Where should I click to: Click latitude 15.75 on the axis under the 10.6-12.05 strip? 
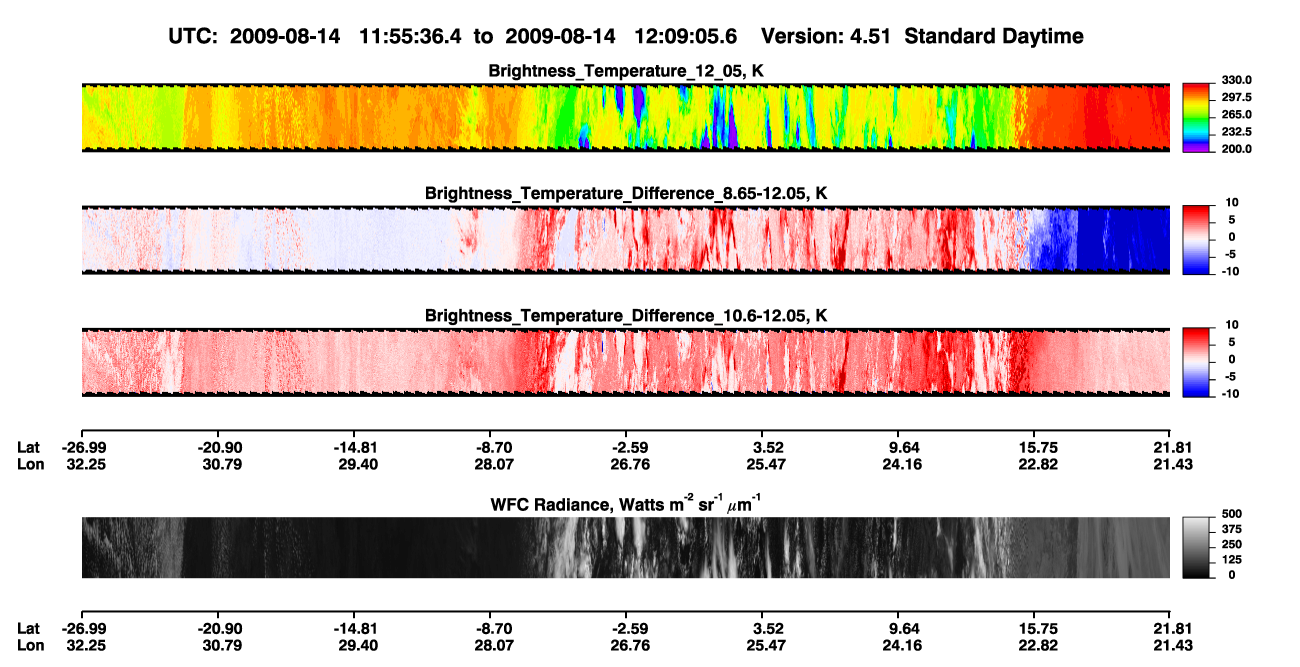(1038, 448)
